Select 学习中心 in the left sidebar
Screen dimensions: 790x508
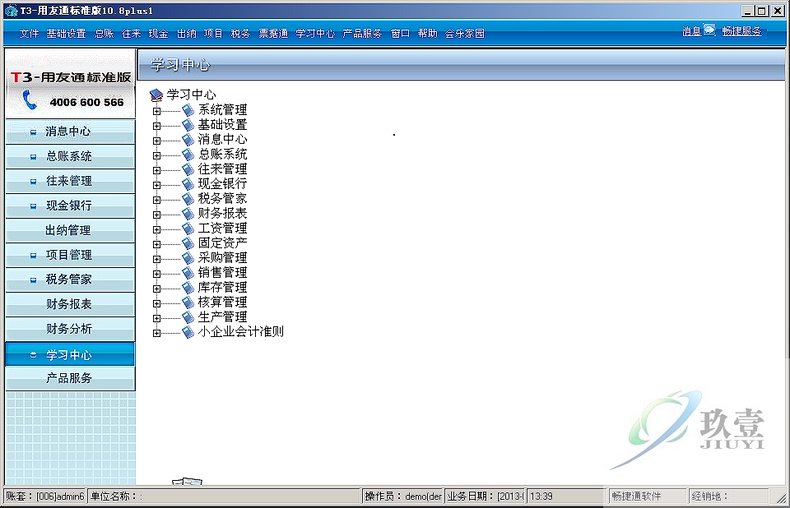point(70,354)
